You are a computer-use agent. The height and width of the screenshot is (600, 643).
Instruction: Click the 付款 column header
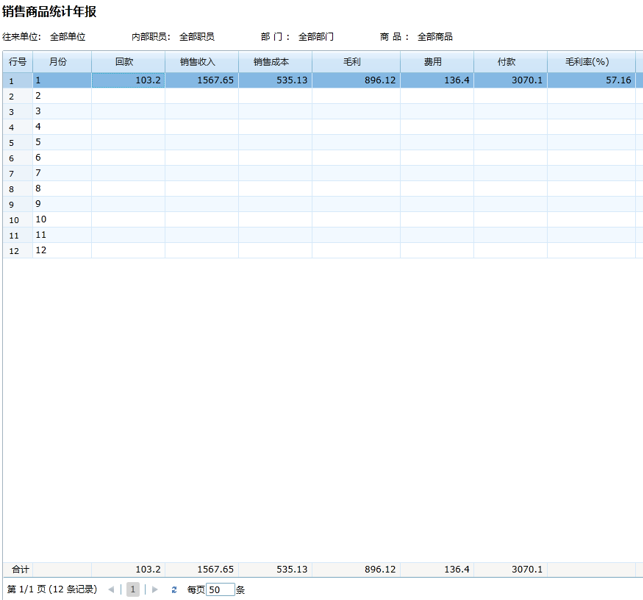[510, 62]
